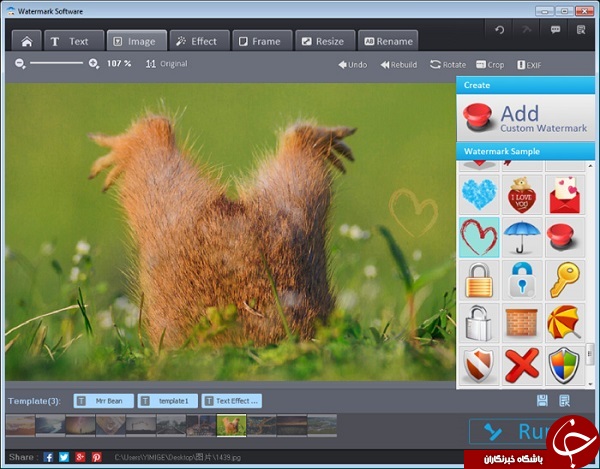This screenshot has height=469, width=600.
Task: Select the Windows color shield sample
Action: pyautogui.click(x=565, y=366)
